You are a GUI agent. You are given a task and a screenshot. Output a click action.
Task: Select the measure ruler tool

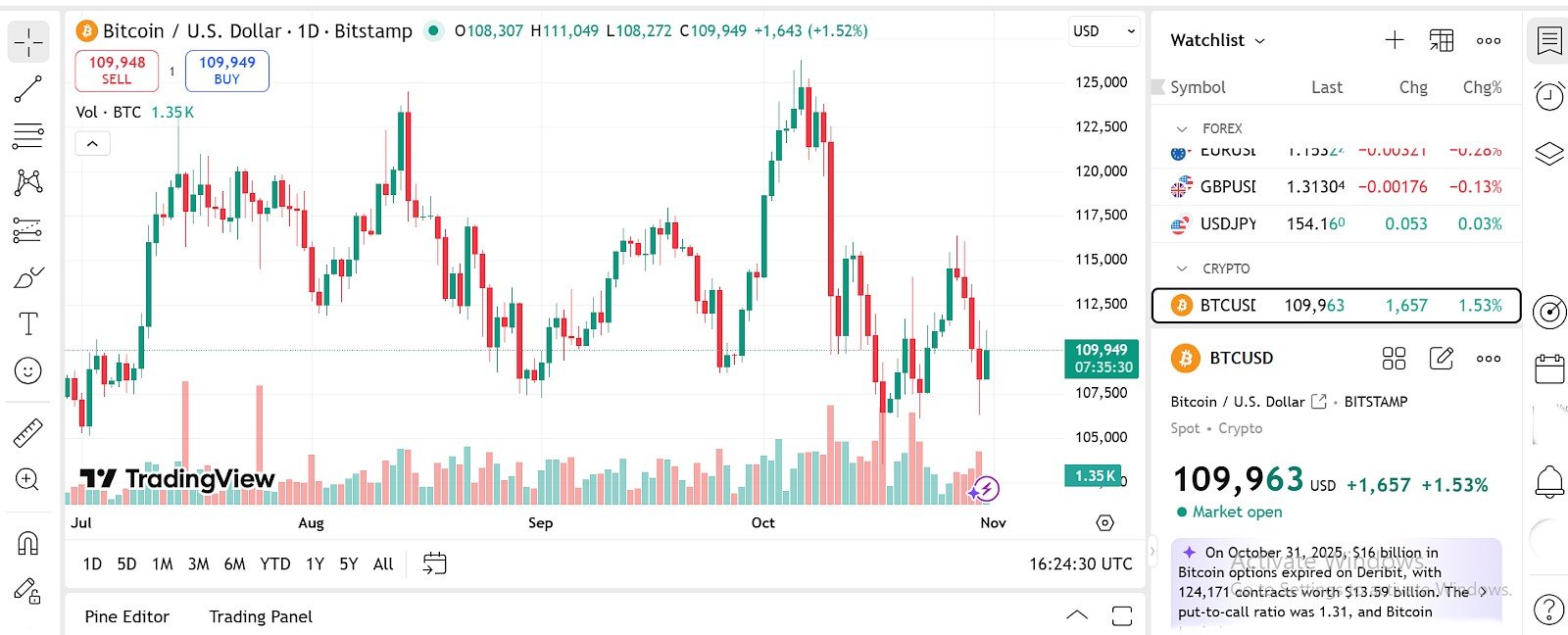pyautogui.click(x=27, y=432)
